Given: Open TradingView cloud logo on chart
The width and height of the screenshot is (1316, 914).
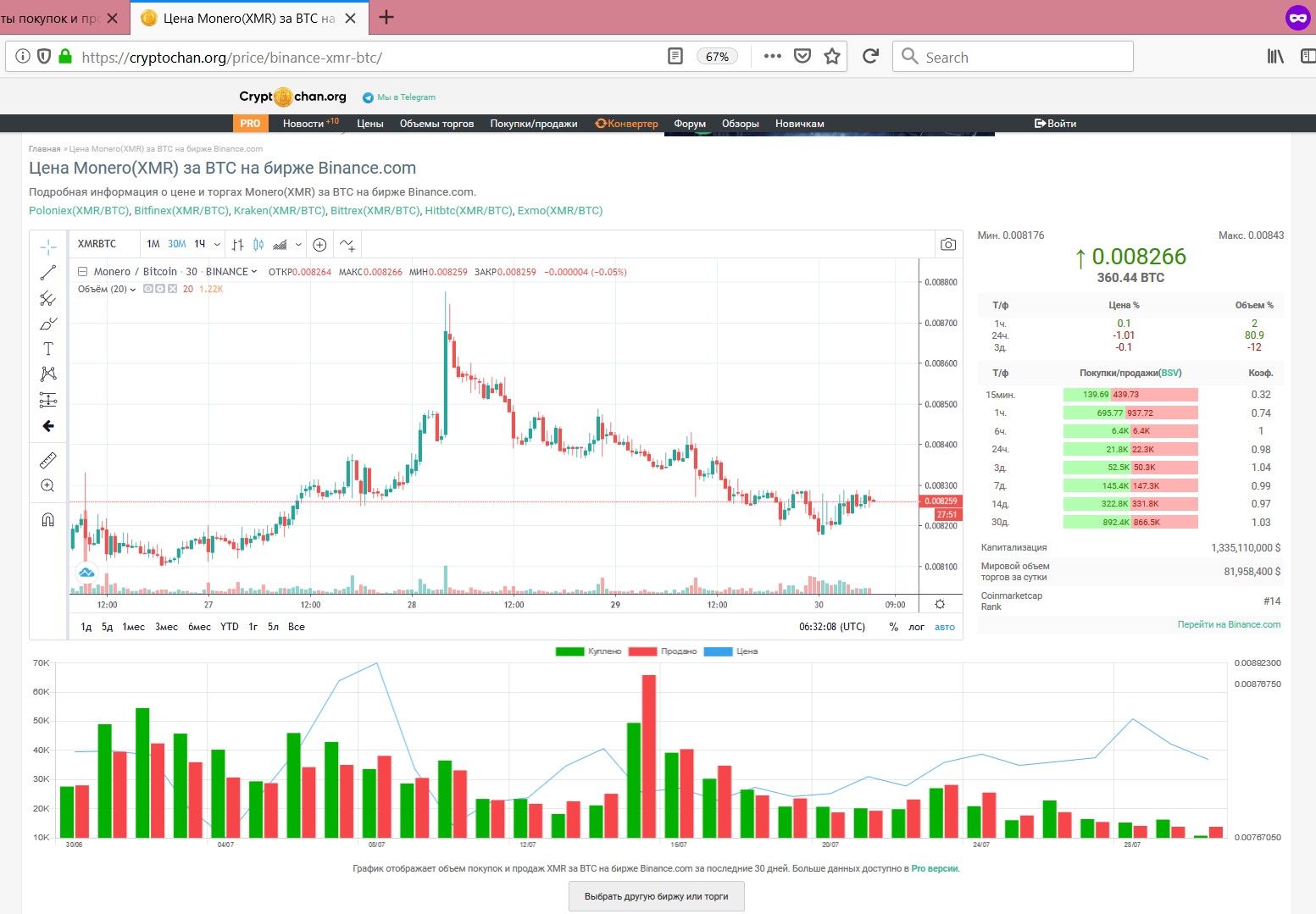Looking at the screenshot, I should [86, 573].
